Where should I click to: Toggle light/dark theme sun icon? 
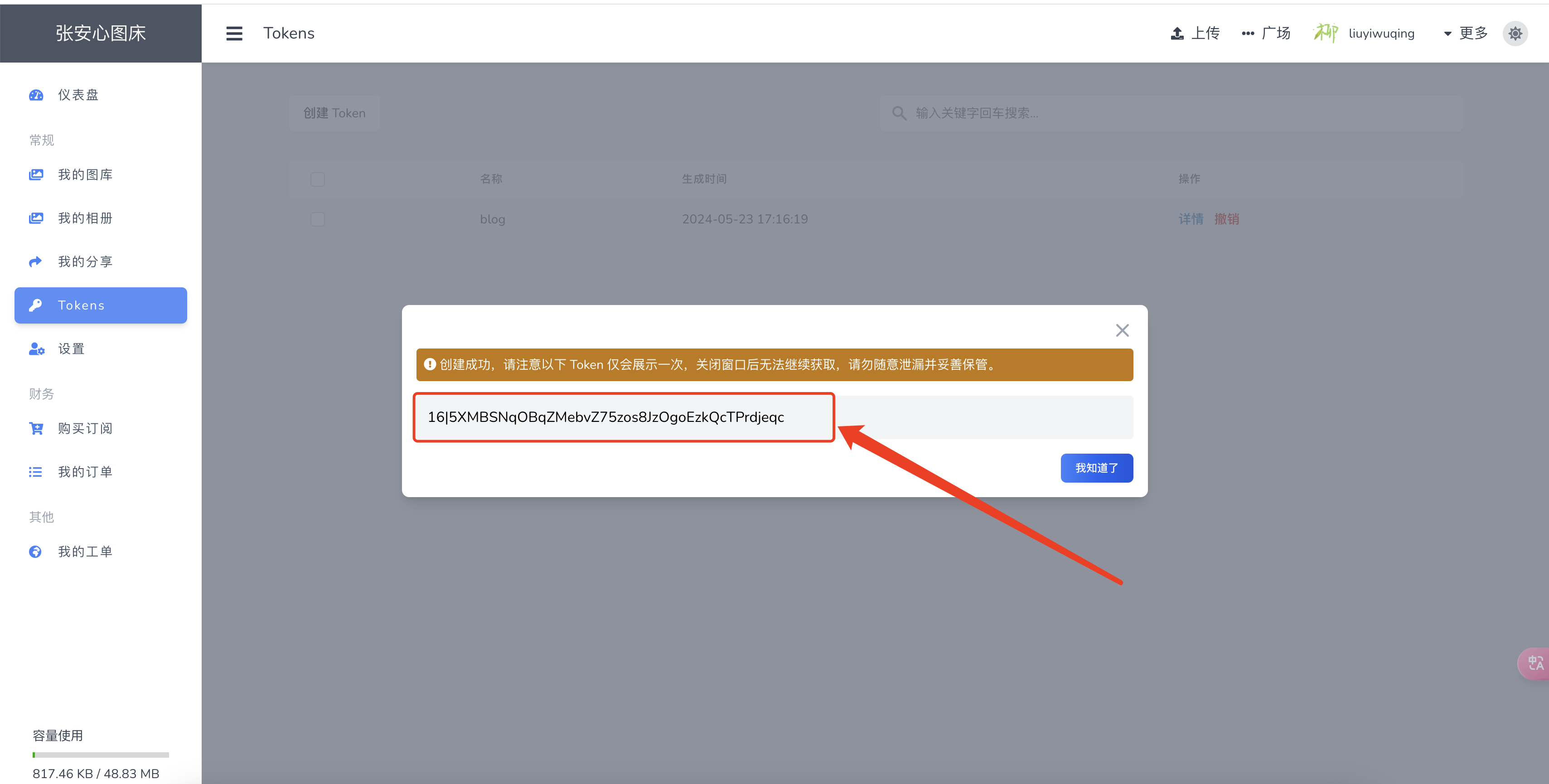(1515, 33)
